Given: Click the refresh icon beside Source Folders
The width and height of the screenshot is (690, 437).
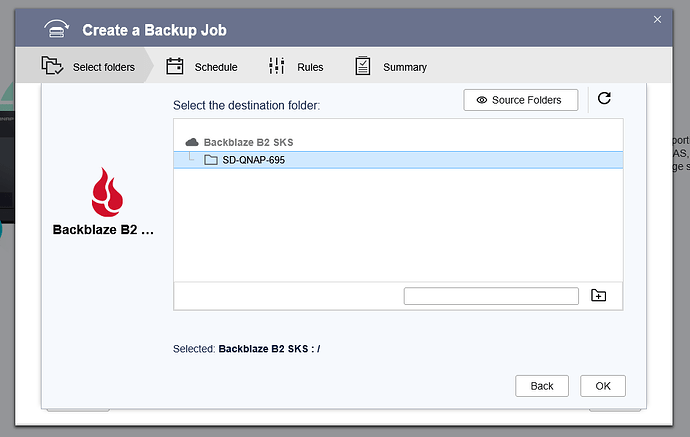Looking at the screenshot, I should 603,99.
